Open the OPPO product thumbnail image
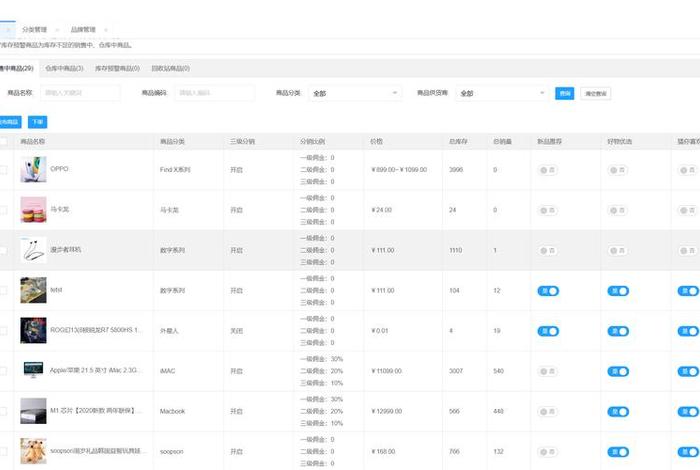The image size is (700, 470). click(x=33, y=170)
